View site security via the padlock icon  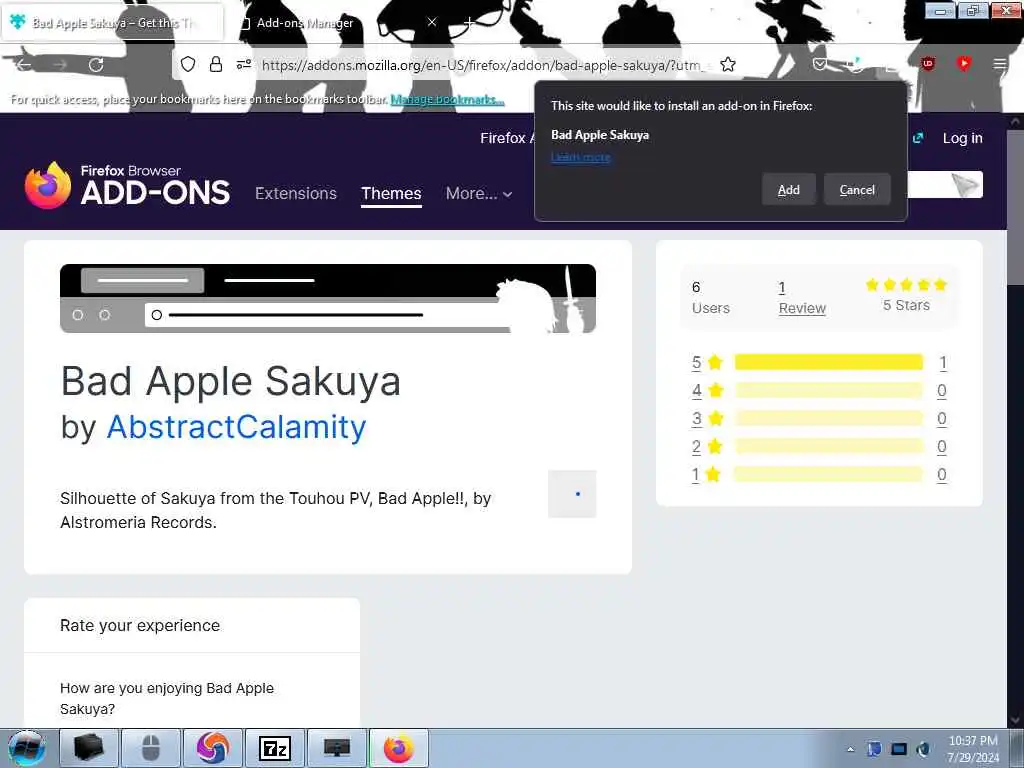pyautogui.click(x=216, y=64)
